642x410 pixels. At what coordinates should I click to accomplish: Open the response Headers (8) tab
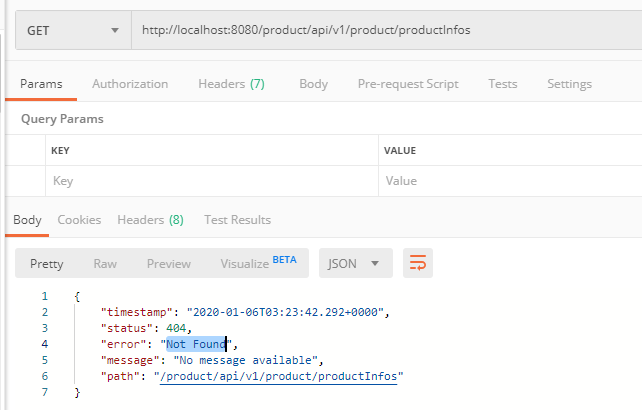point(150,220)
